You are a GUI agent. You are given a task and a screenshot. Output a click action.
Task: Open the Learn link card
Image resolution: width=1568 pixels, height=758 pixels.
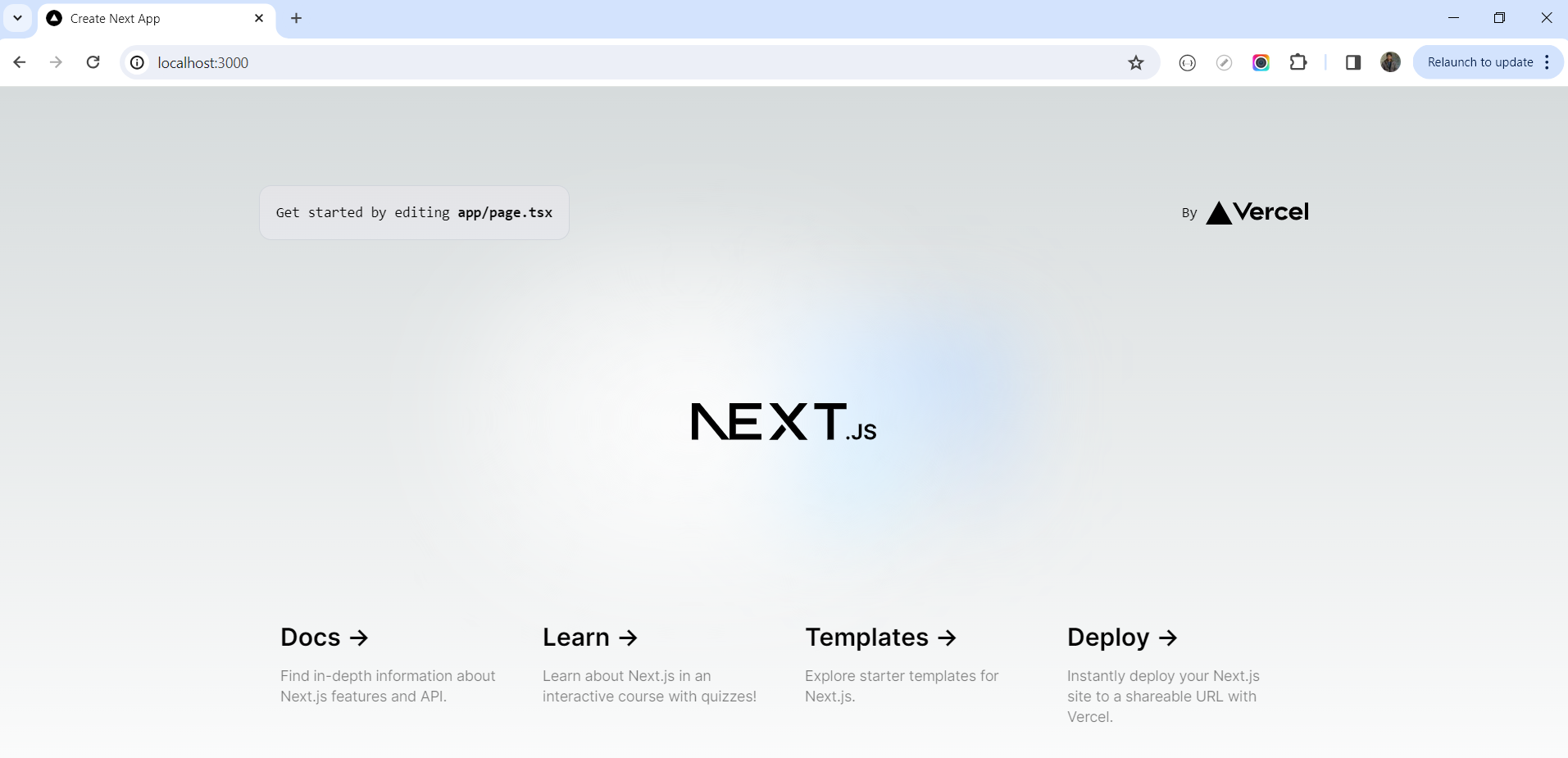coord(651,665)
